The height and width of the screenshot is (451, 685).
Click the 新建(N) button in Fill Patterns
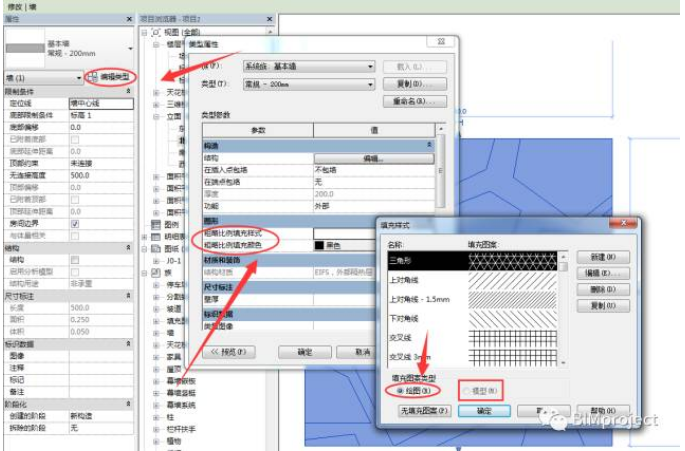tap(603, 257)
